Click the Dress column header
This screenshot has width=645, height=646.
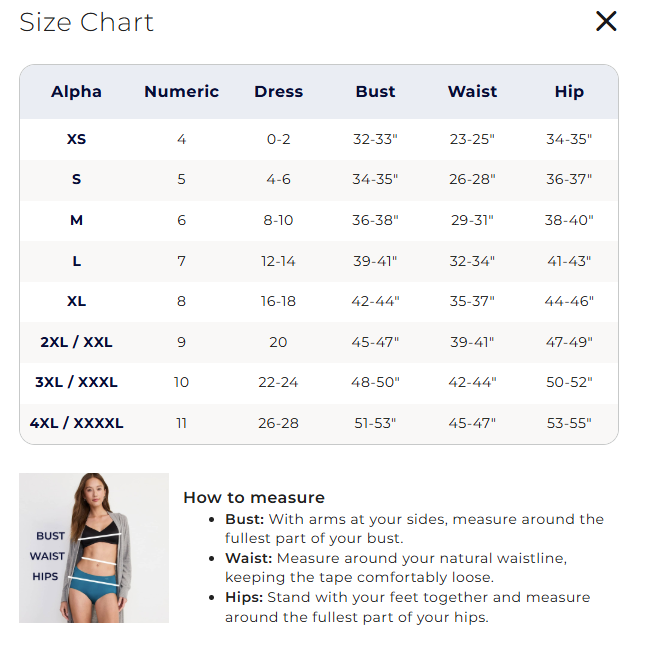tap(278, 92)
